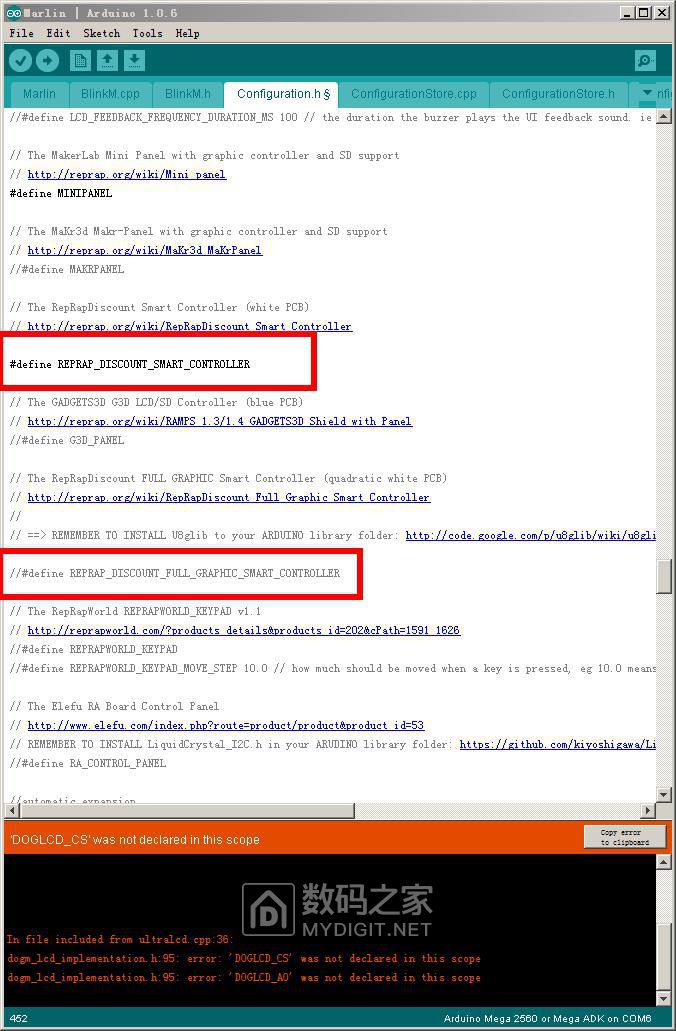Click the console line 'In file included from ultralcd.cpp:36'
The height and width of the screenshot is (1031, 676).
[x=119, y=940]
